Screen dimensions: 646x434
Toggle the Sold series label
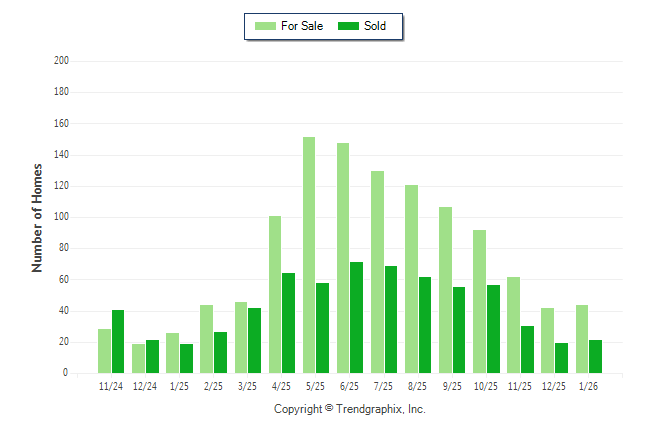pos(375,26)
